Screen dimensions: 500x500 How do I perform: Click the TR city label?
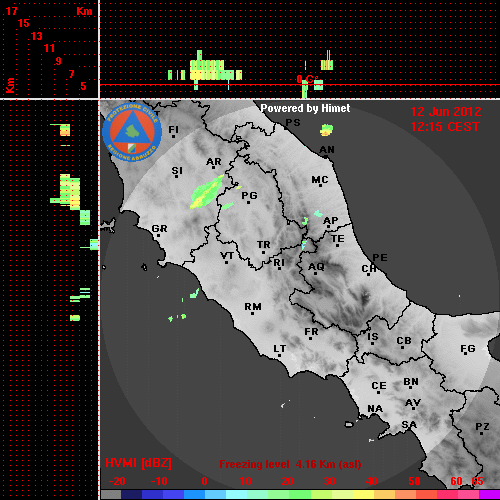(263, 245)
